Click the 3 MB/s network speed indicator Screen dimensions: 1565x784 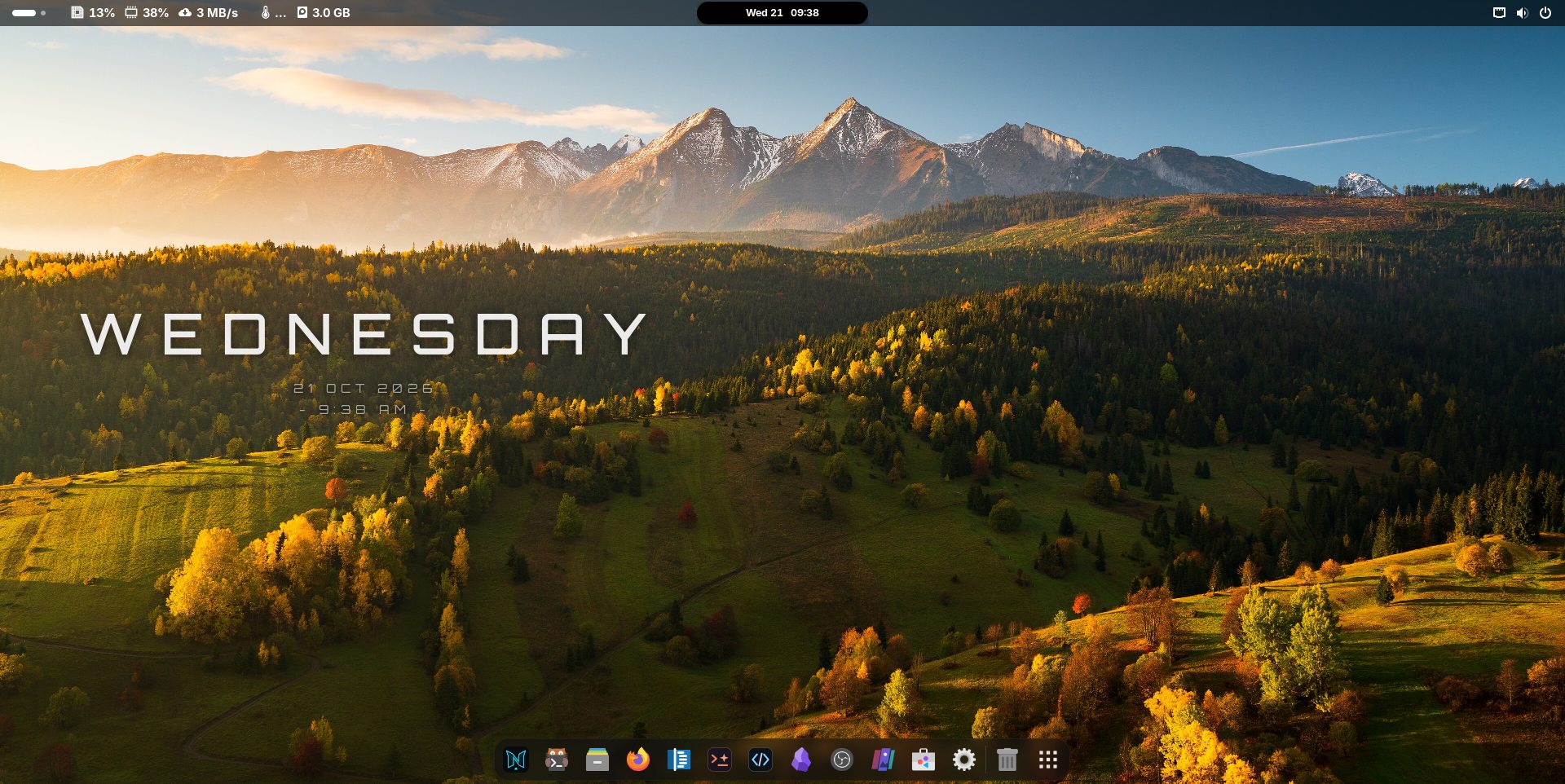(209, 13)
